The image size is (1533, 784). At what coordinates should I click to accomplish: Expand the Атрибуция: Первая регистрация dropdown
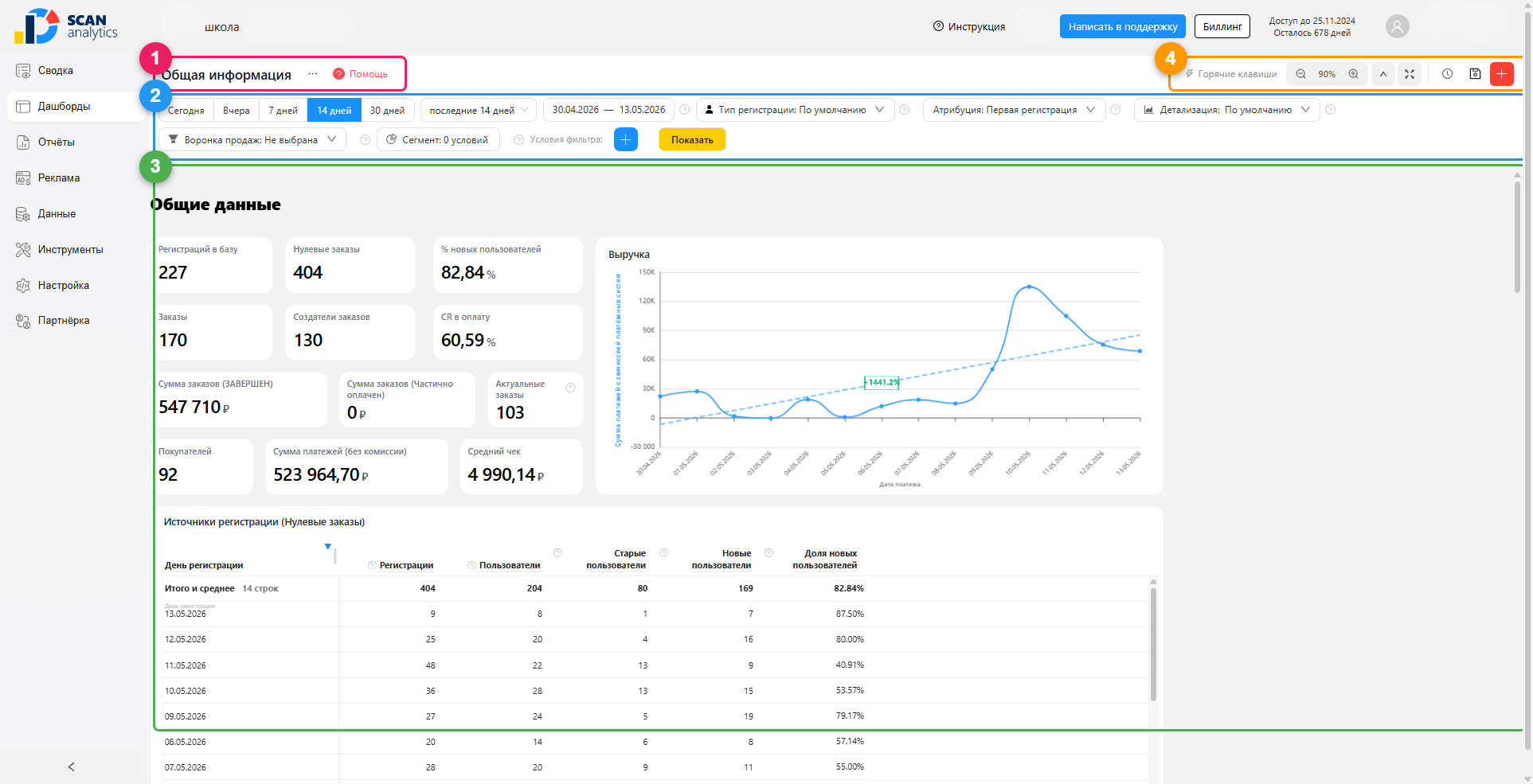(x=1015, y=110)
